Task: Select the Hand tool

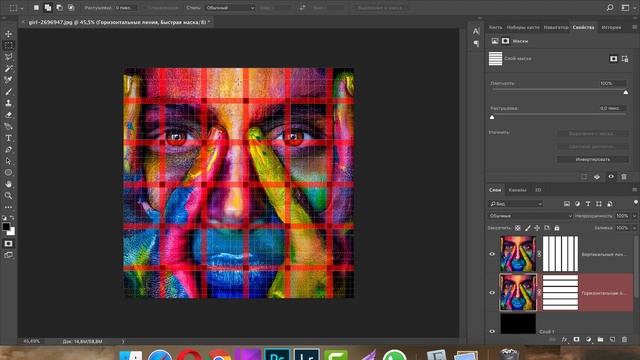Action: point(8,184)
